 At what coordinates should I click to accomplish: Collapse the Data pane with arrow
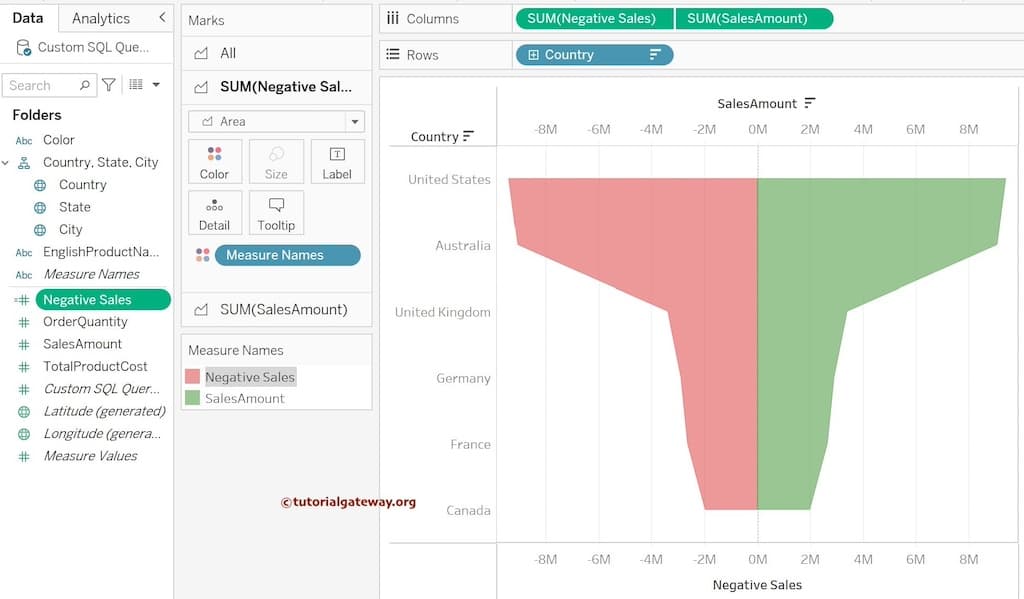[162, 18]
